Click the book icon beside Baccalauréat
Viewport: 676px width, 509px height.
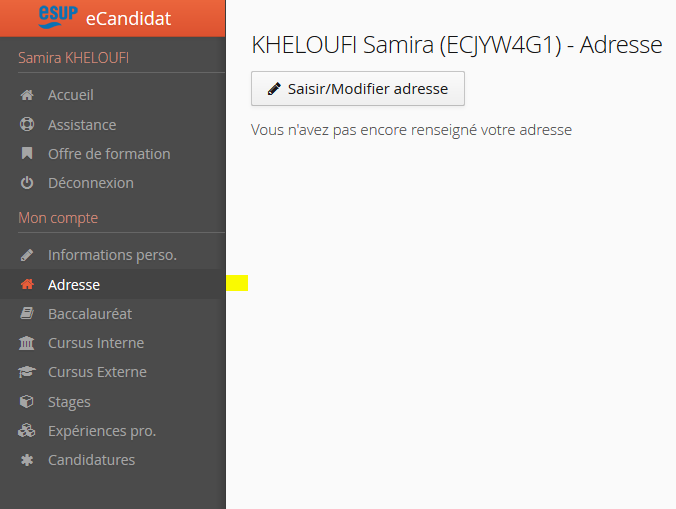27,314
